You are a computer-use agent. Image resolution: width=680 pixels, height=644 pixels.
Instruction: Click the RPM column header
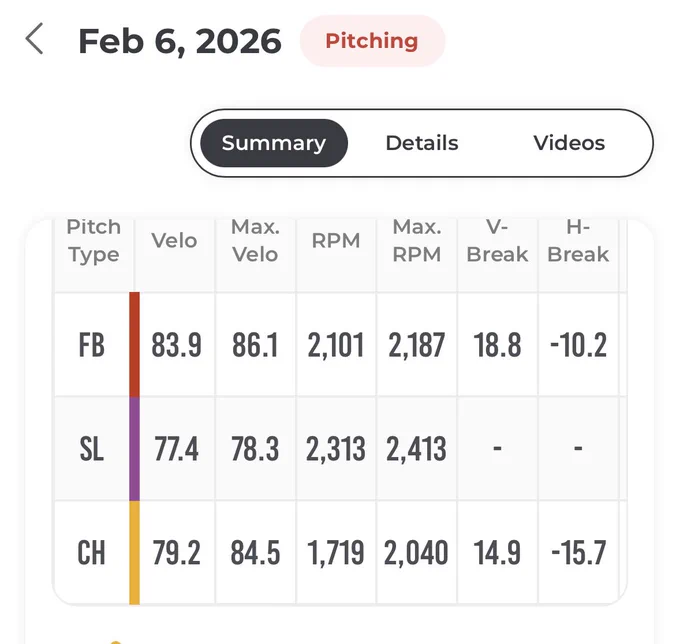tap(336, 241)
